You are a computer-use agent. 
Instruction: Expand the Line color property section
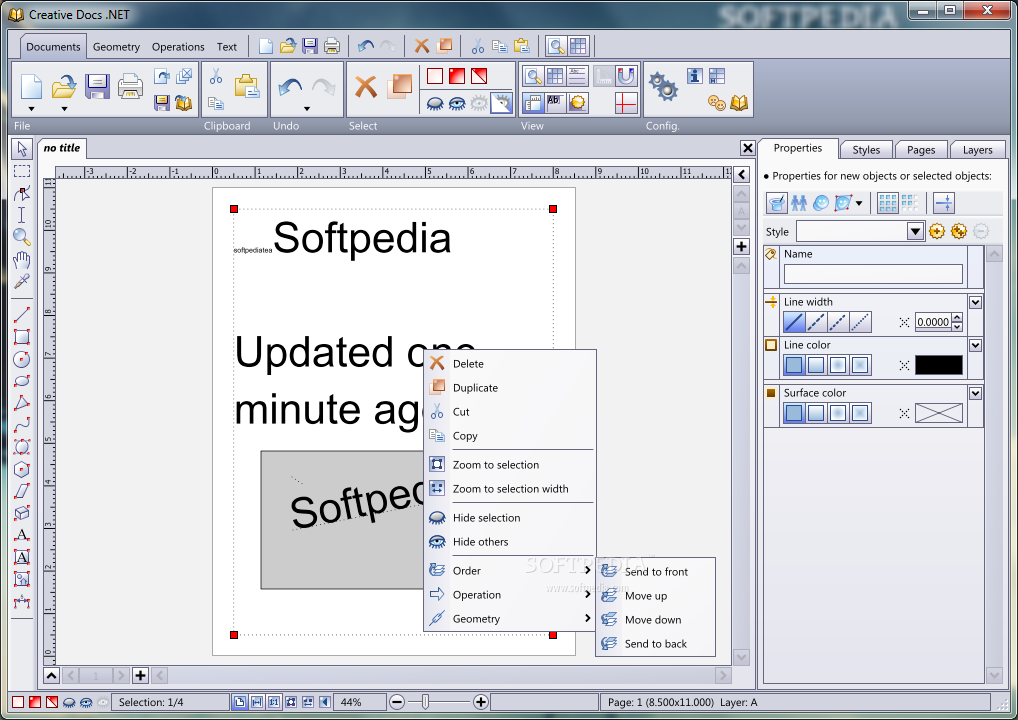point(975,345)
